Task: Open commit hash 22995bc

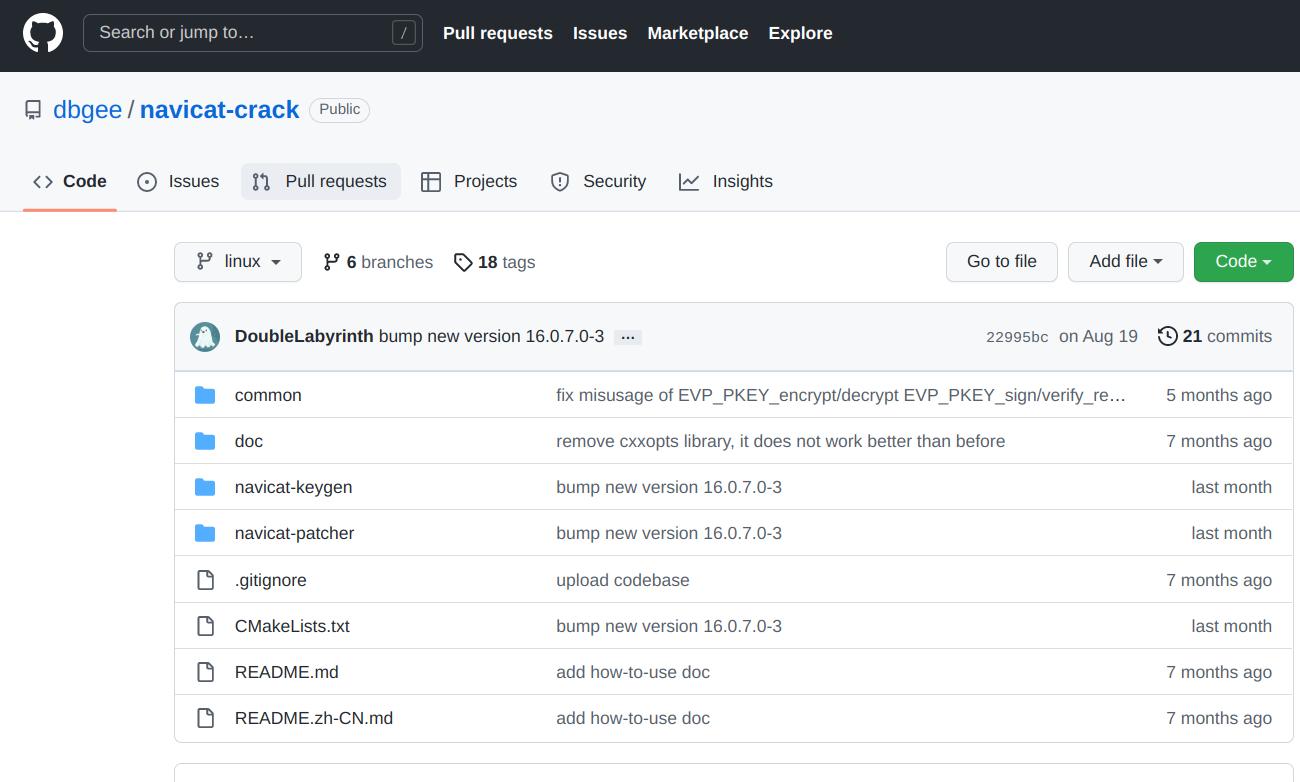Action: point(1017,337)
